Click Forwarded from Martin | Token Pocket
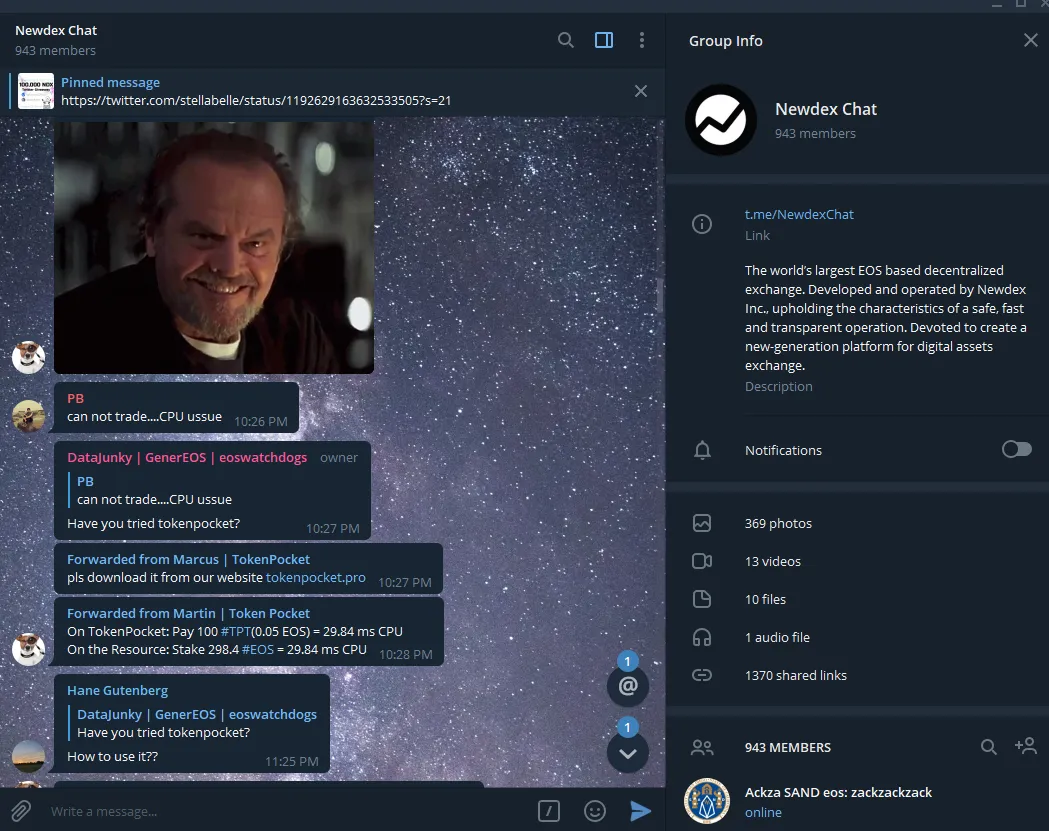The width and height of the screenshot is (1049, 831). pyautogui.click(x=188, y=614)
